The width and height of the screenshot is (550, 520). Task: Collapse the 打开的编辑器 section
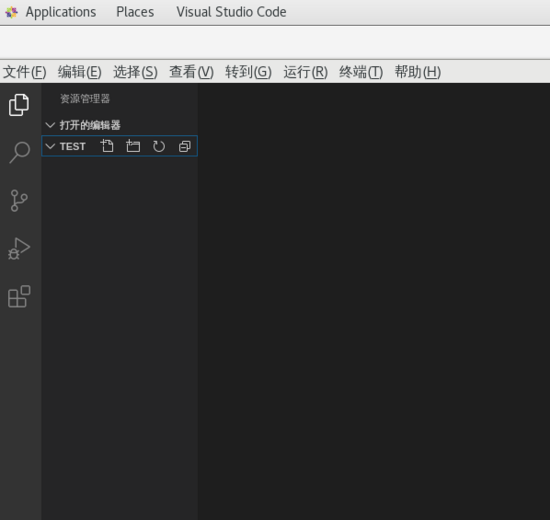coord(50,125)
